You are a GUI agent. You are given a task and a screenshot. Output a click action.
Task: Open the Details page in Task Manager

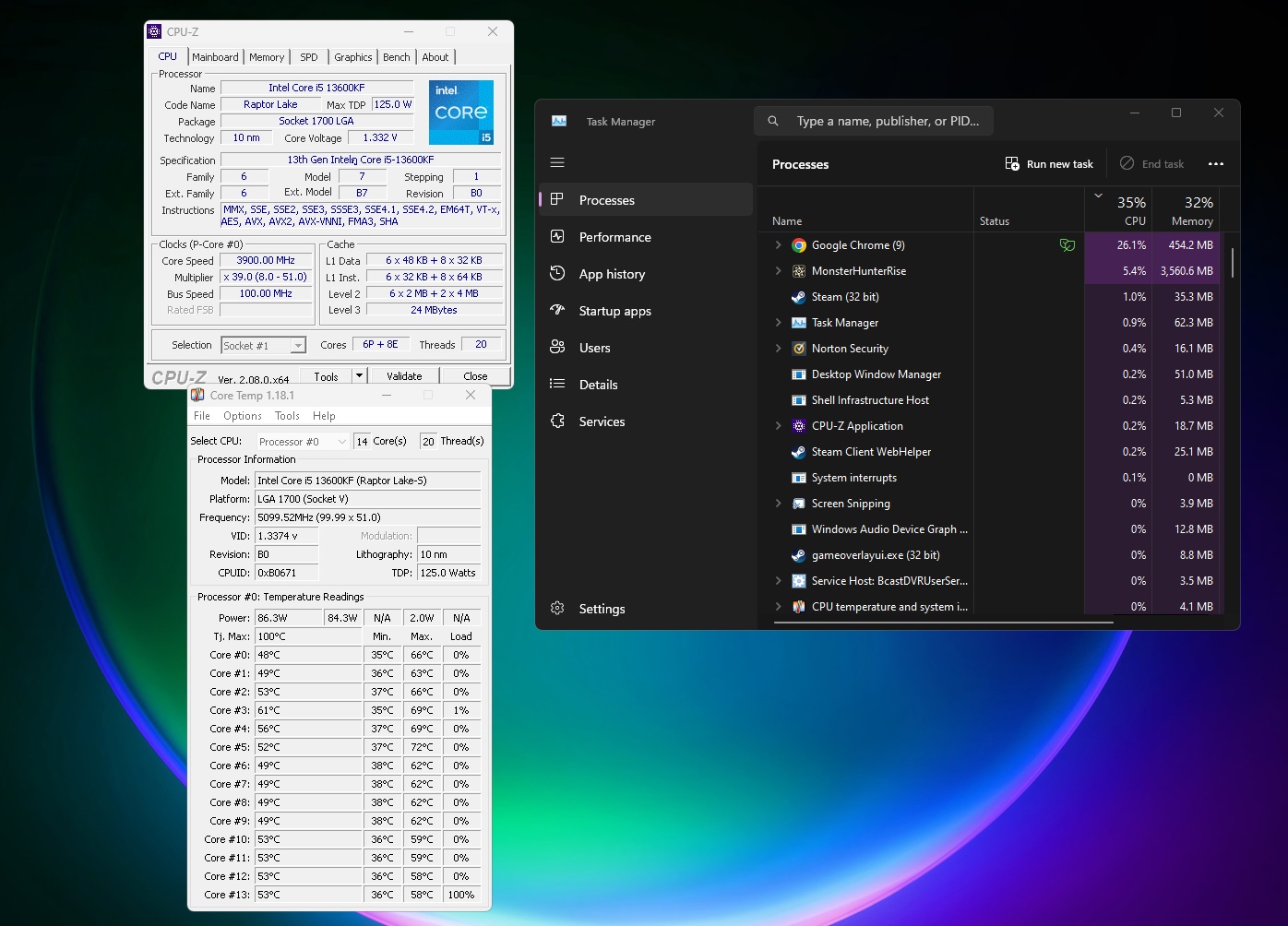(x=646, y=385)
